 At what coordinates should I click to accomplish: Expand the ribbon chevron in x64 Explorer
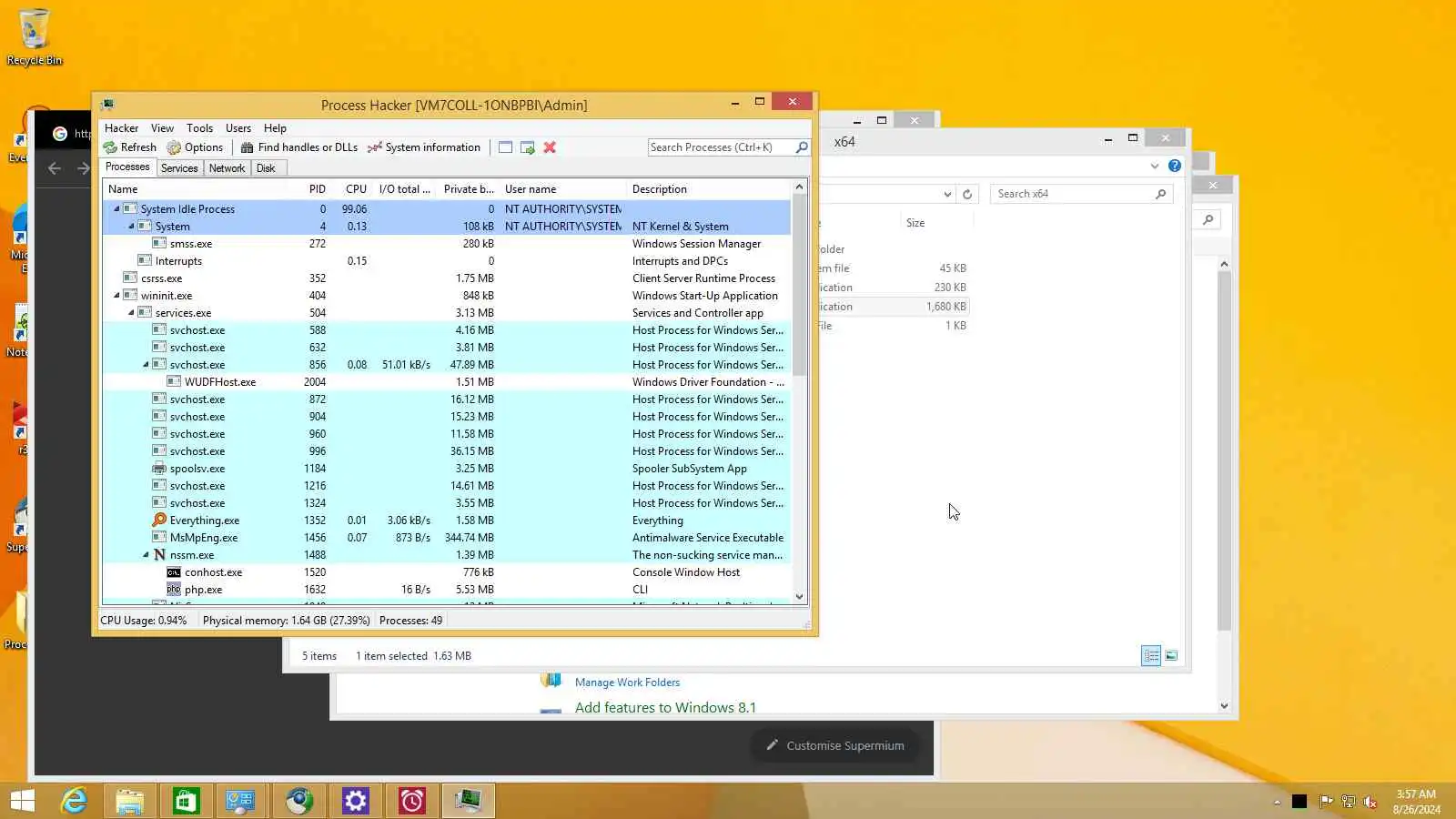click(x=1155, y=166)
